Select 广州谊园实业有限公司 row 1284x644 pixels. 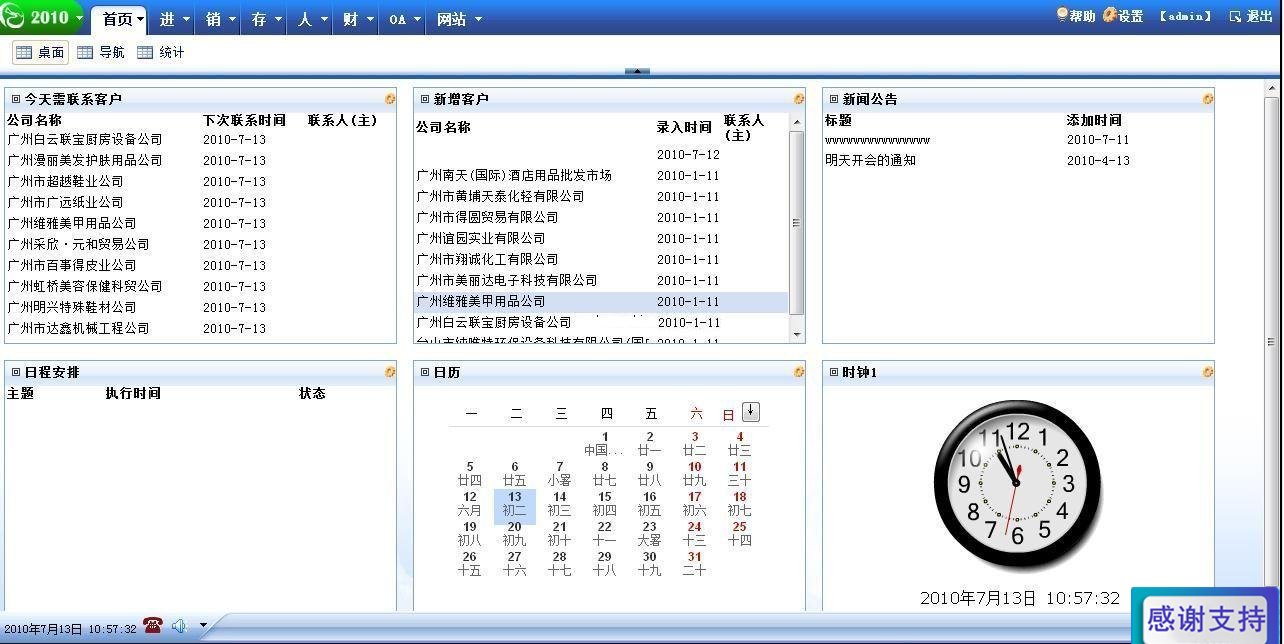tap(602, 238)
